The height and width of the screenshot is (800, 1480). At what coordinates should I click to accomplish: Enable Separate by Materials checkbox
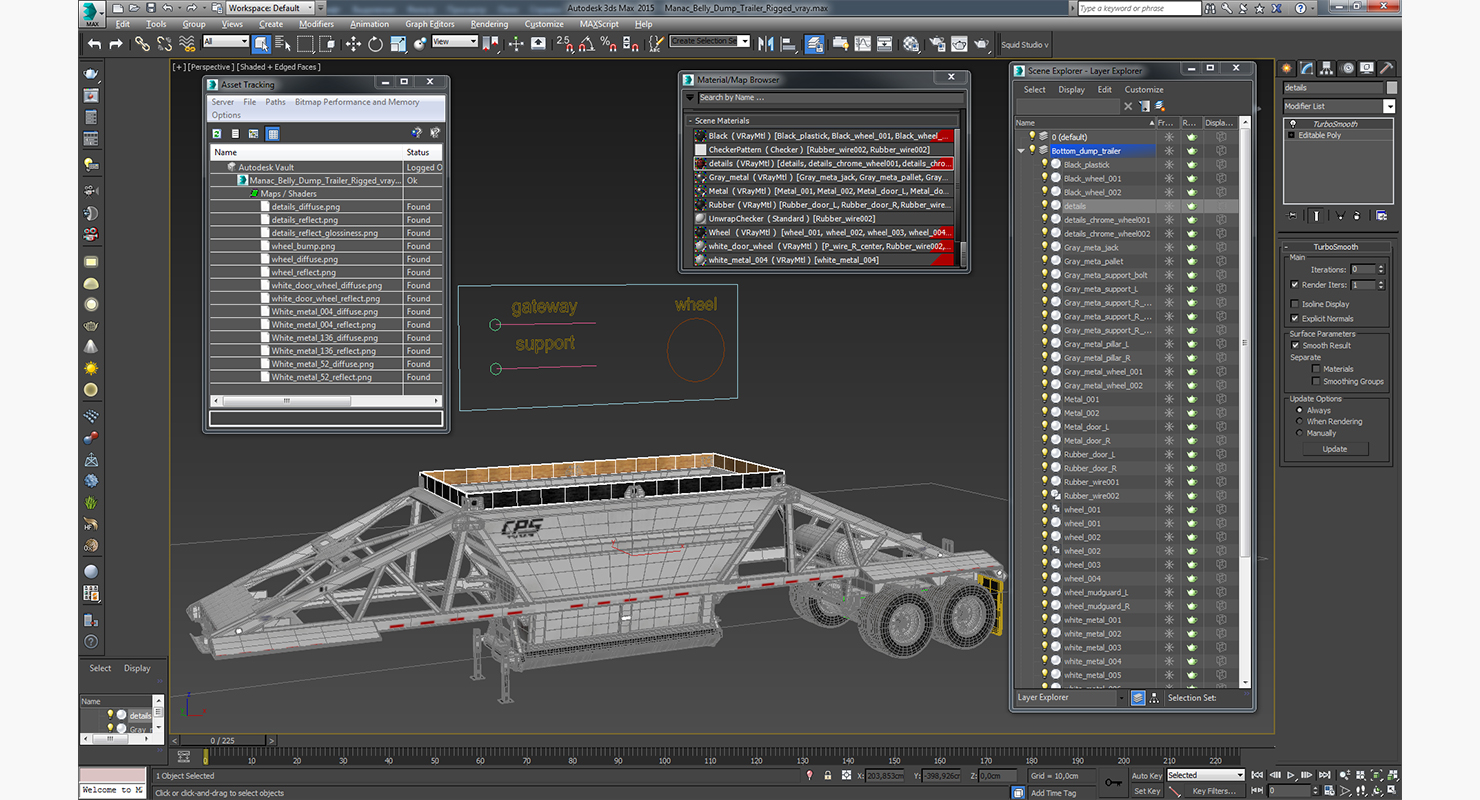point(1316,369)
